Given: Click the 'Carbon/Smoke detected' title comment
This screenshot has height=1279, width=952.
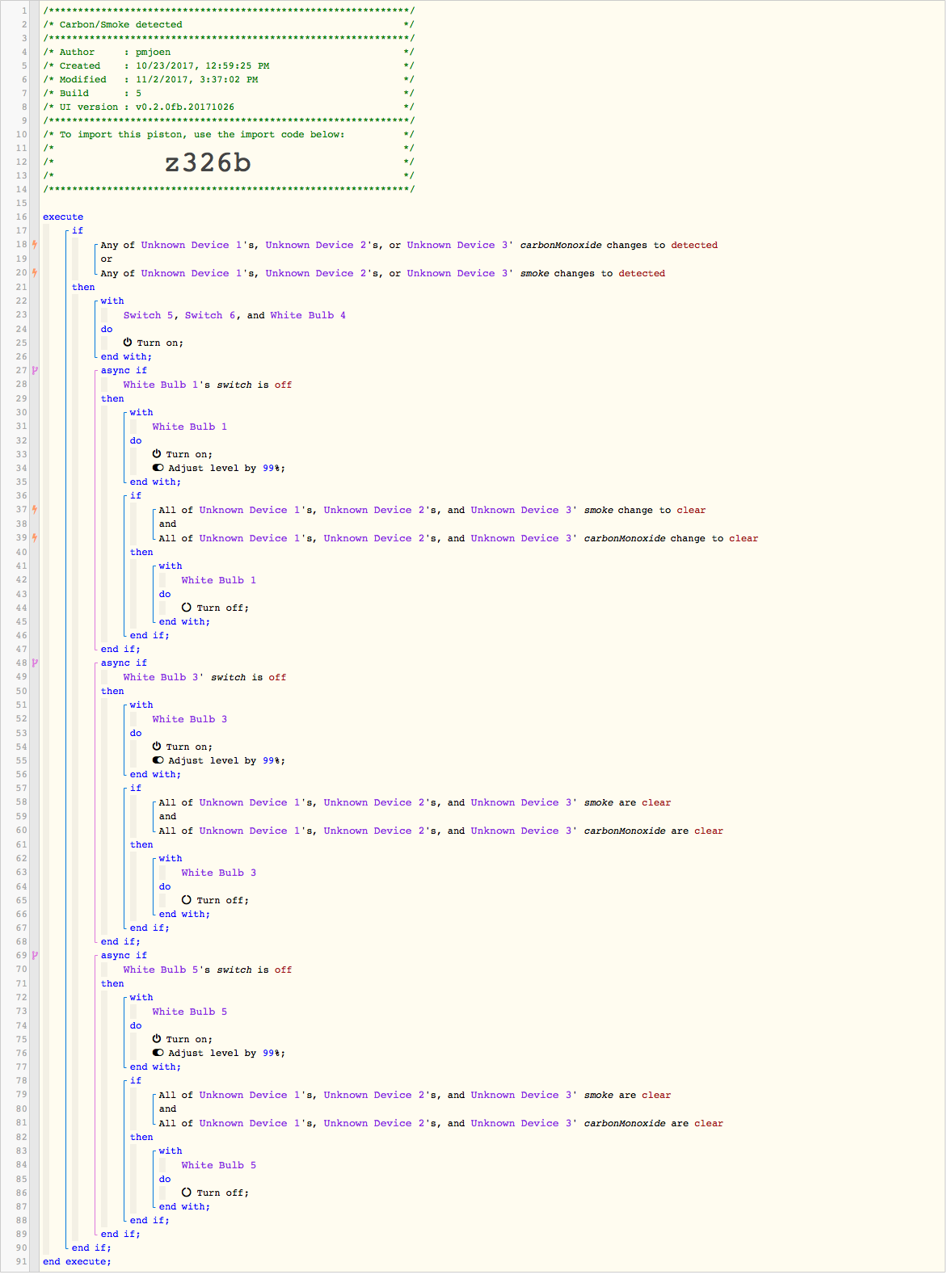Looking at the screenshot, I should coord(229,24).
